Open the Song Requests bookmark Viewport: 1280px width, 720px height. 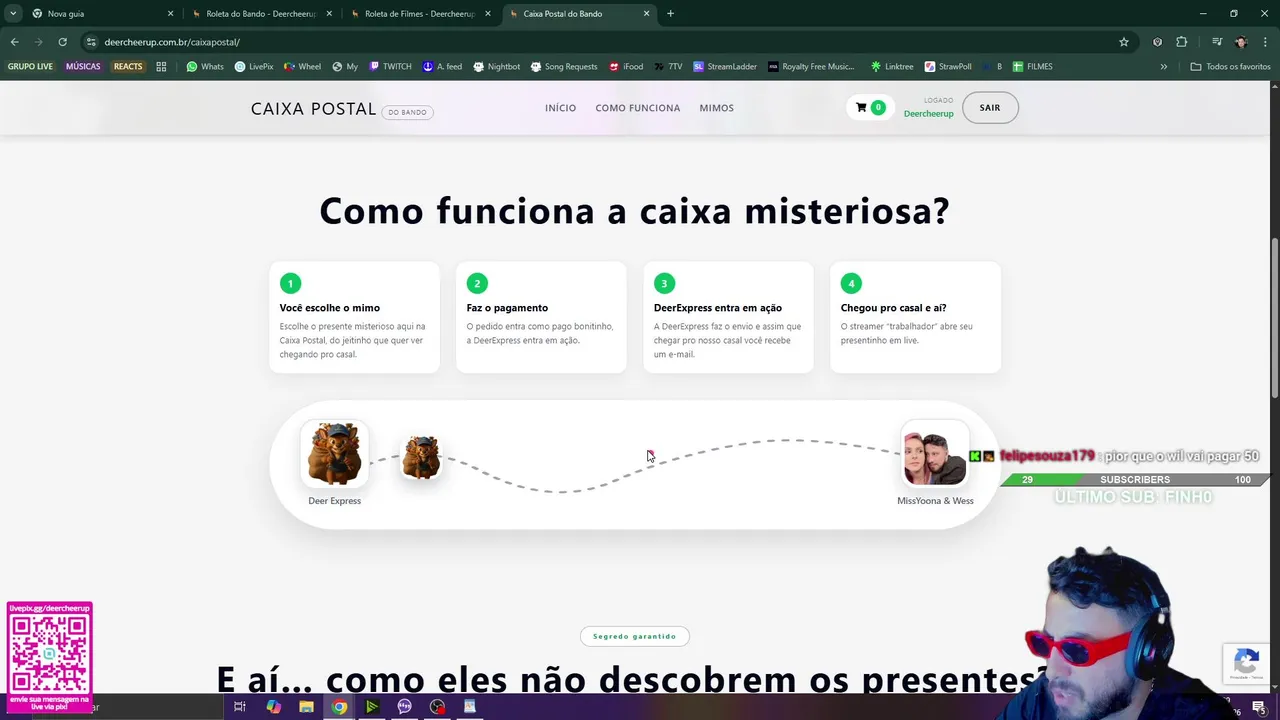[564, 67]
